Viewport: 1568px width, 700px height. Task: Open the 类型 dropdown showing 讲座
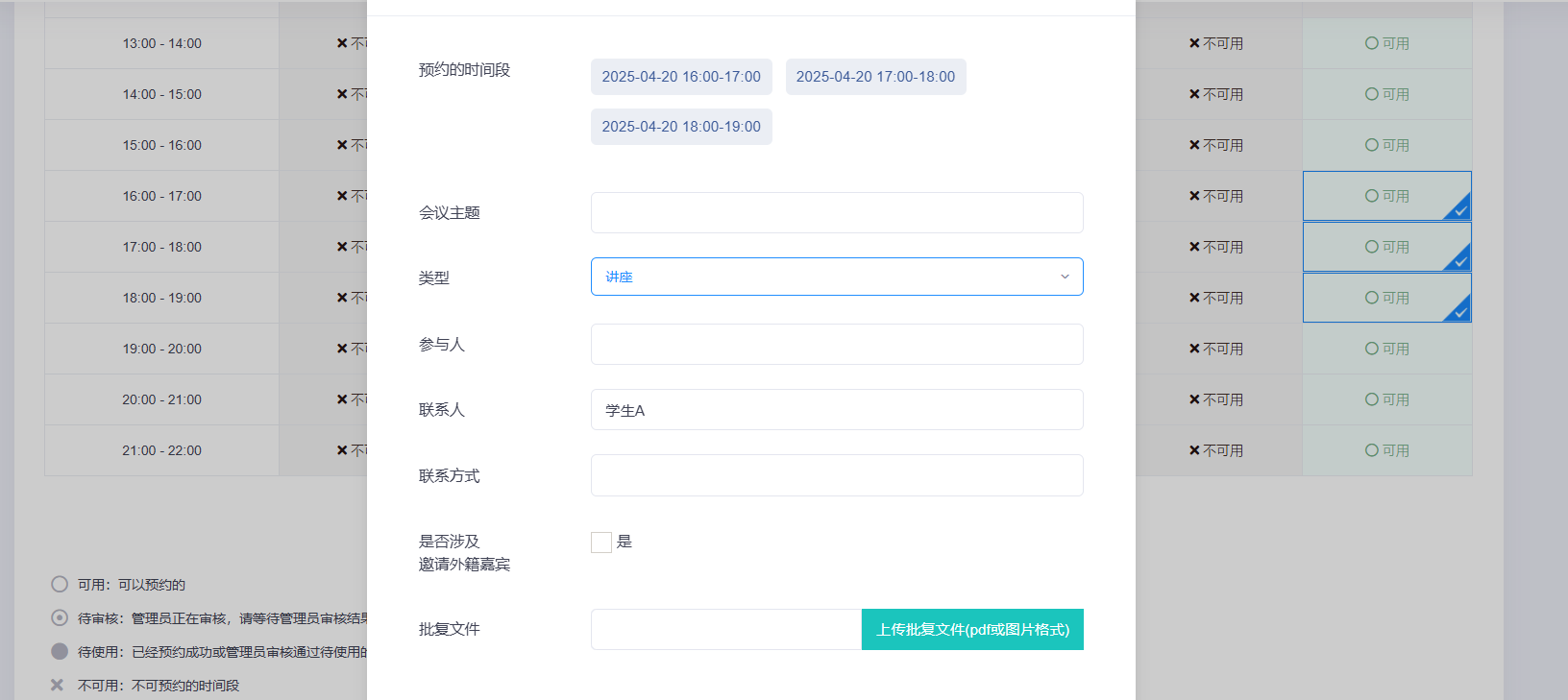click(x=826, y=277)
